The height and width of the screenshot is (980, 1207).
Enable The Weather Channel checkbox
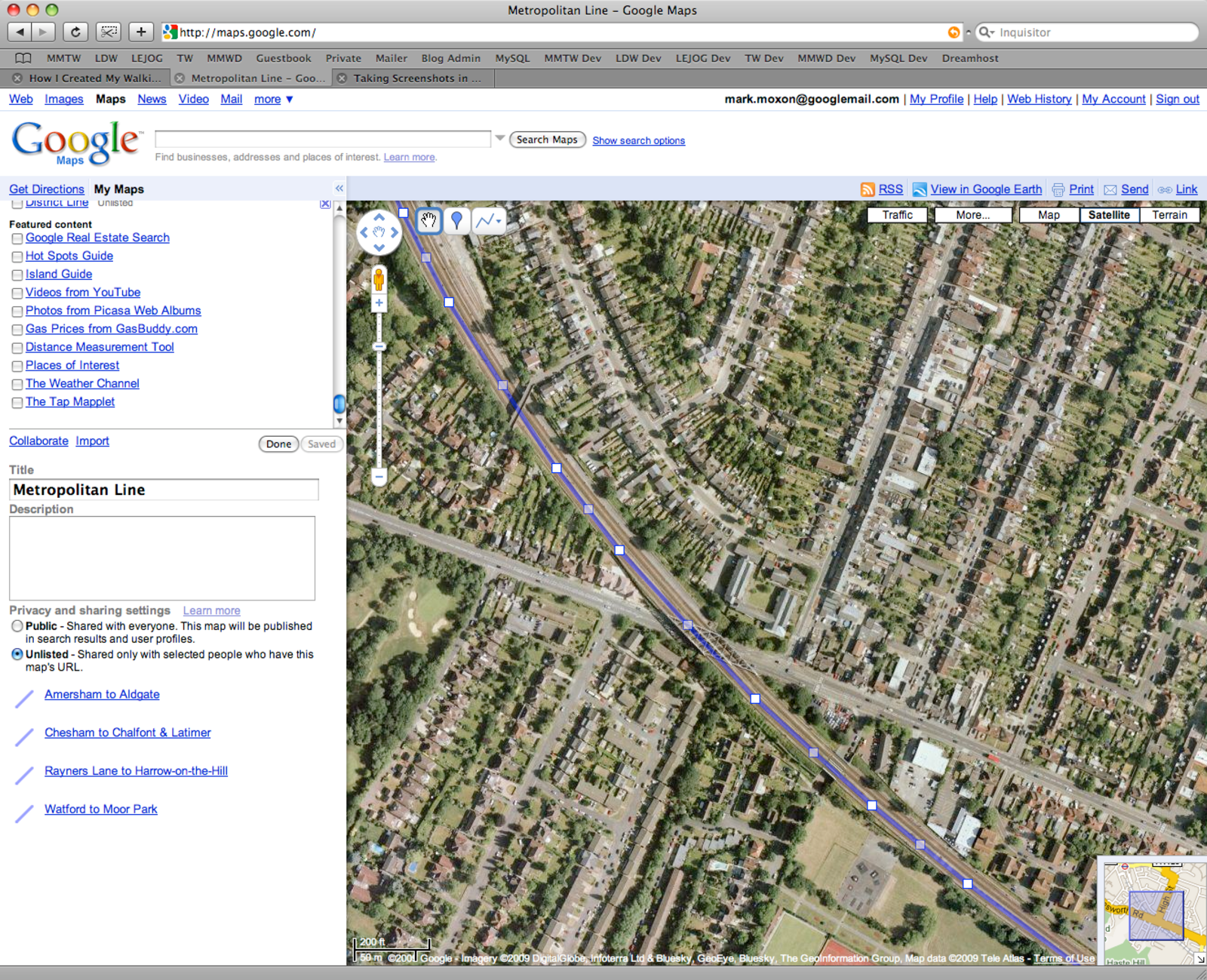(17, 384)
